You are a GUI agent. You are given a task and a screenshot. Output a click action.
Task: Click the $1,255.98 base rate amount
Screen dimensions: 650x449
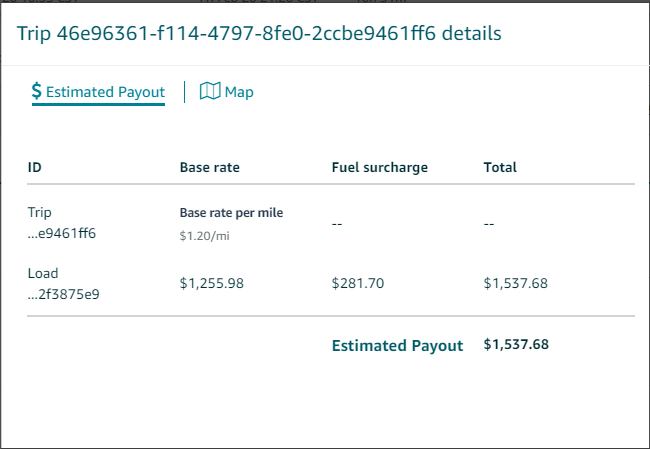point(212,283)
